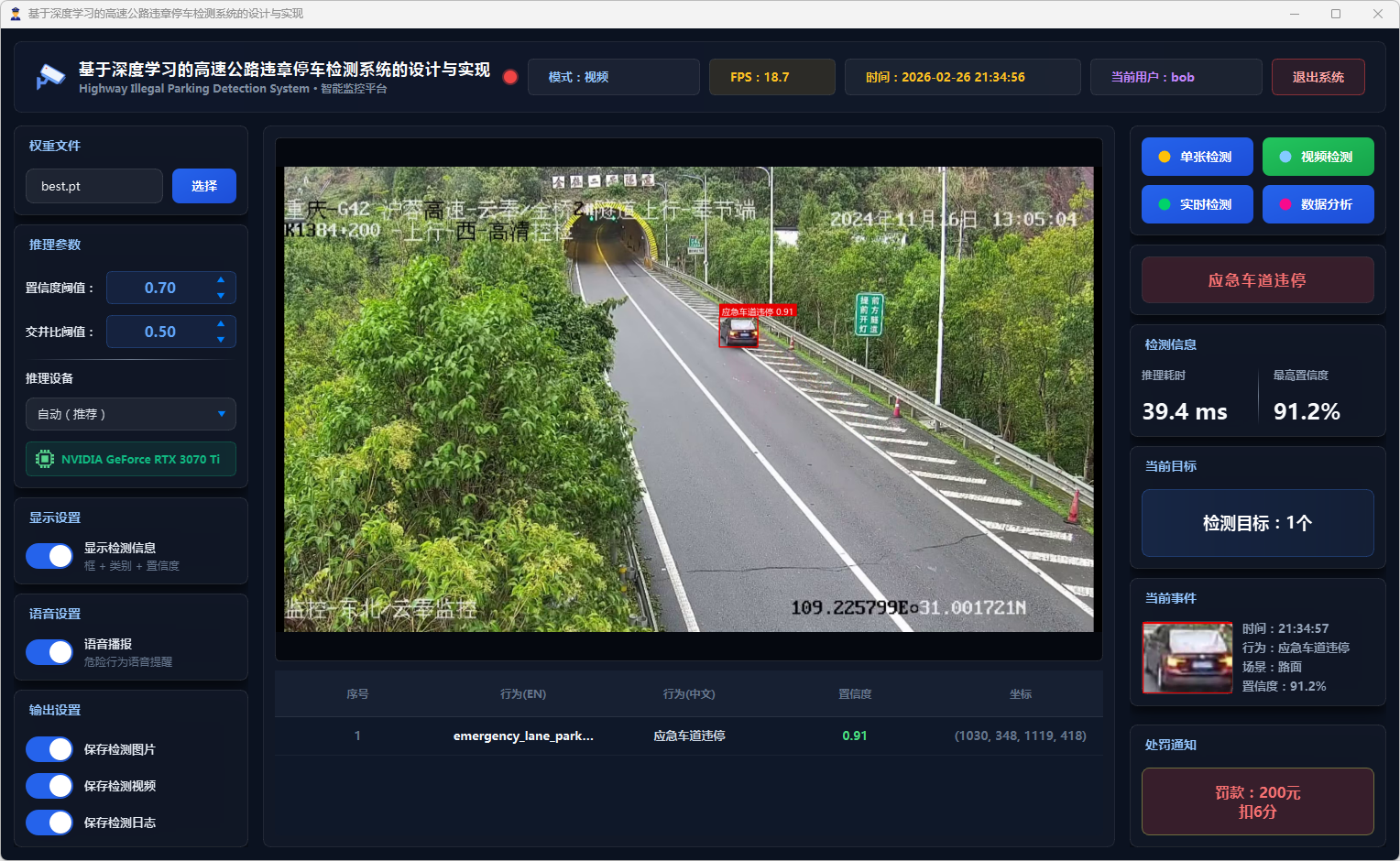Increase 置信度阈值 with the up arrow
Viewport: 1400px width, 861px height.
click(221, 279)
